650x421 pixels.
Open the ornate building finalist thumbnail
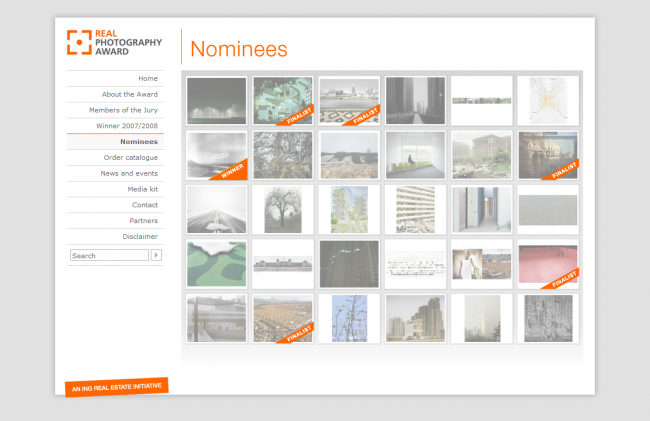click(548, 155)
